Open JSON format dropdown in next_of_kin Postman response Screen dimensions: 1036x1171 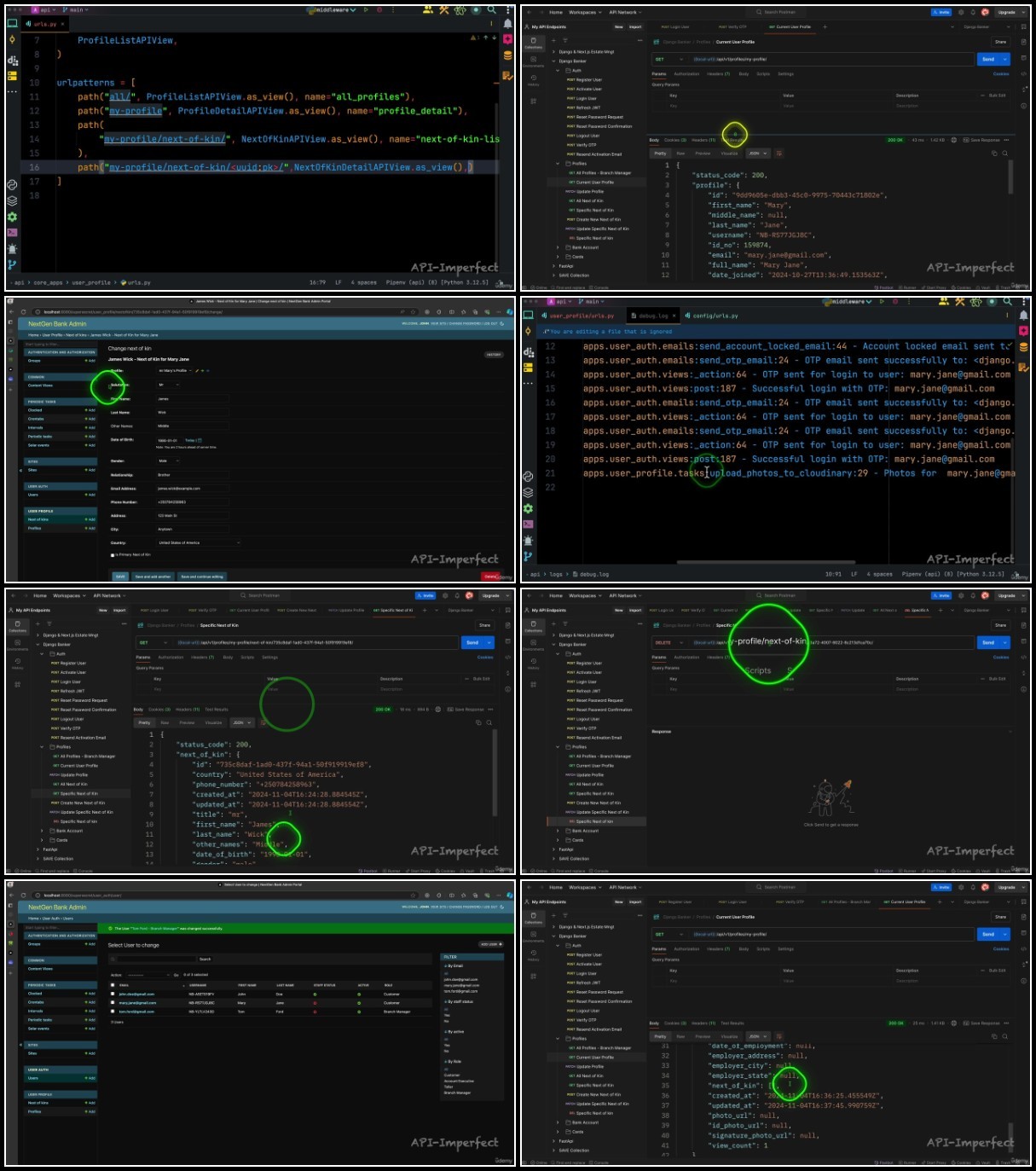243,722
